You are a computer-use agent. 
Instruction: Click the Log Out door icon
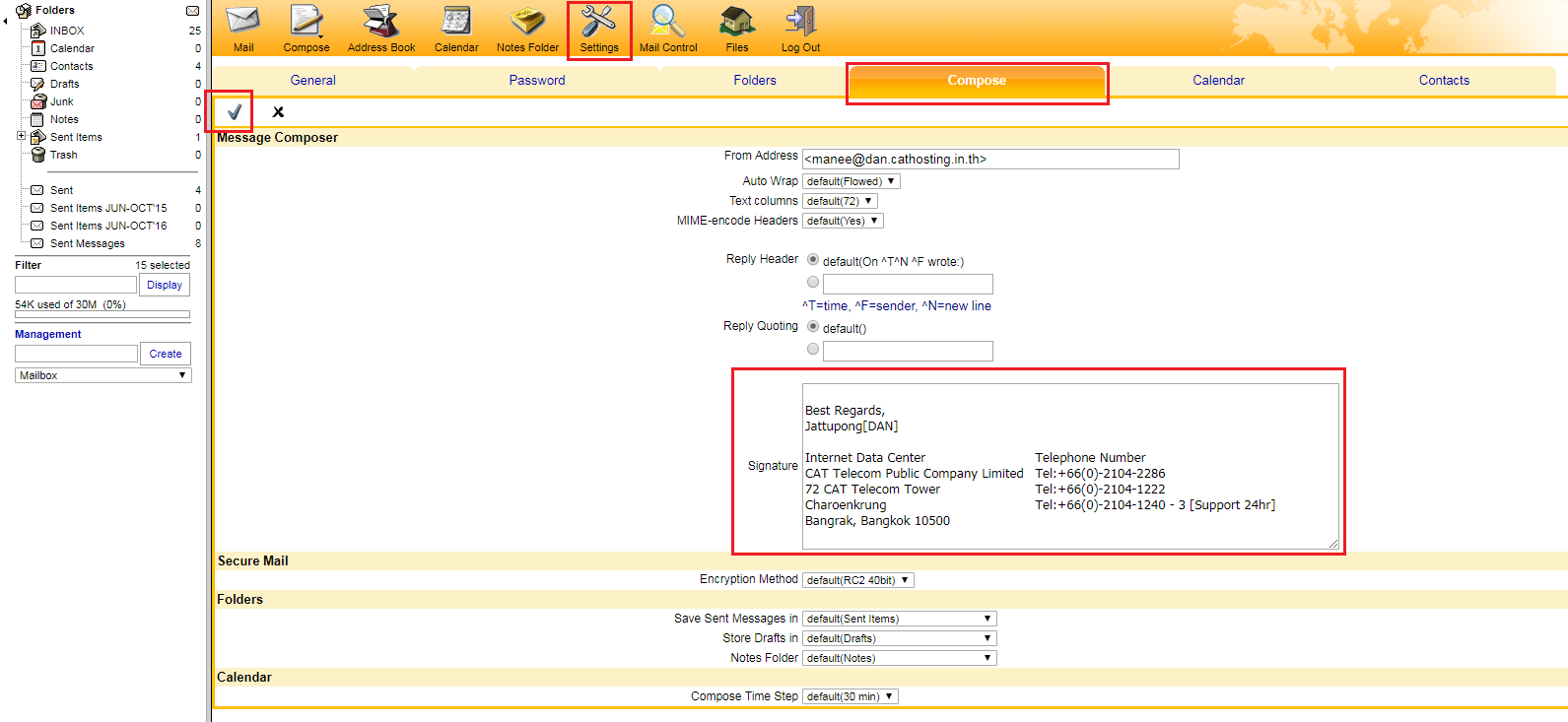799,22
